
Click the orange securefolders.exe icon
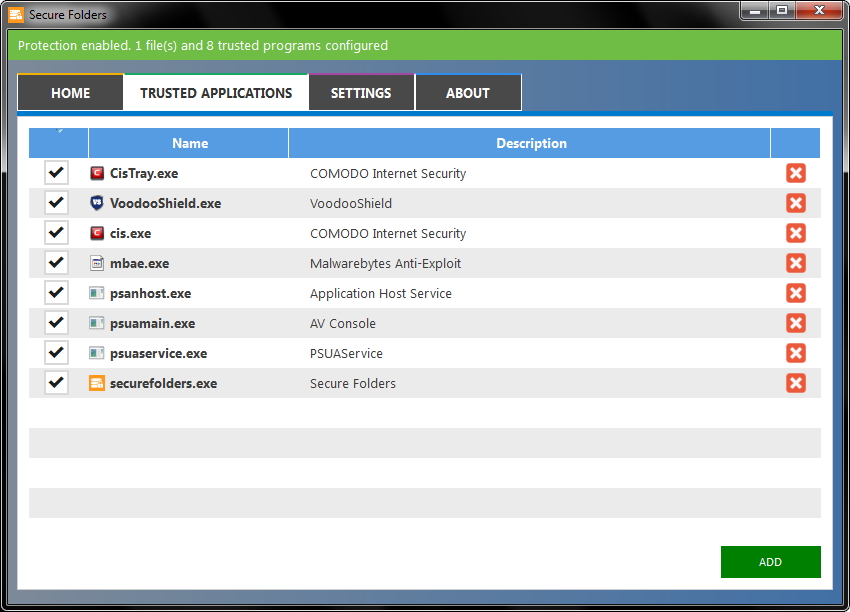(96, 383)
